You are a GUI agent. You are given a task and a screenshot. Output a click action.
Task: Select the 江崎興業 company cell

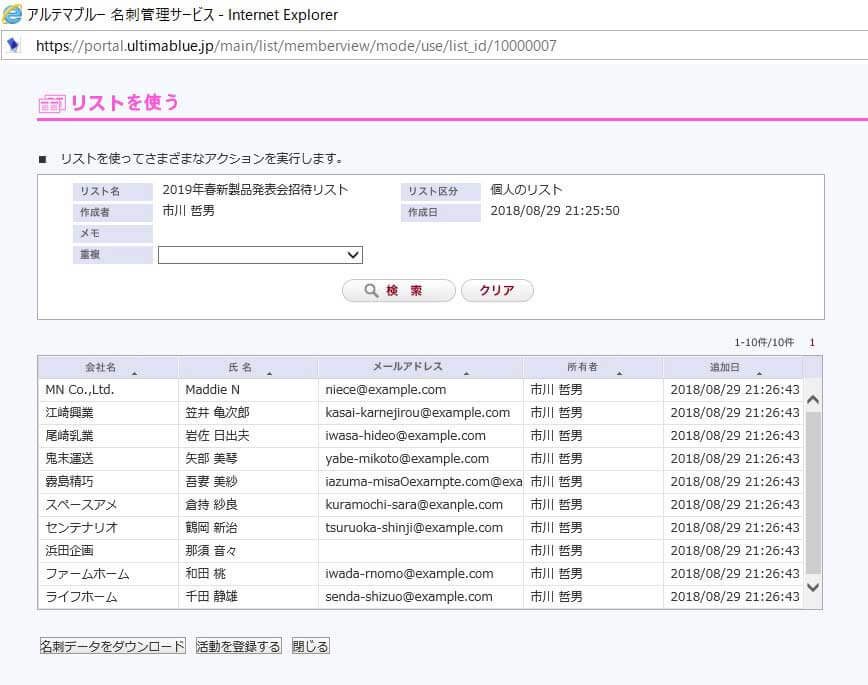coord(108,413)
